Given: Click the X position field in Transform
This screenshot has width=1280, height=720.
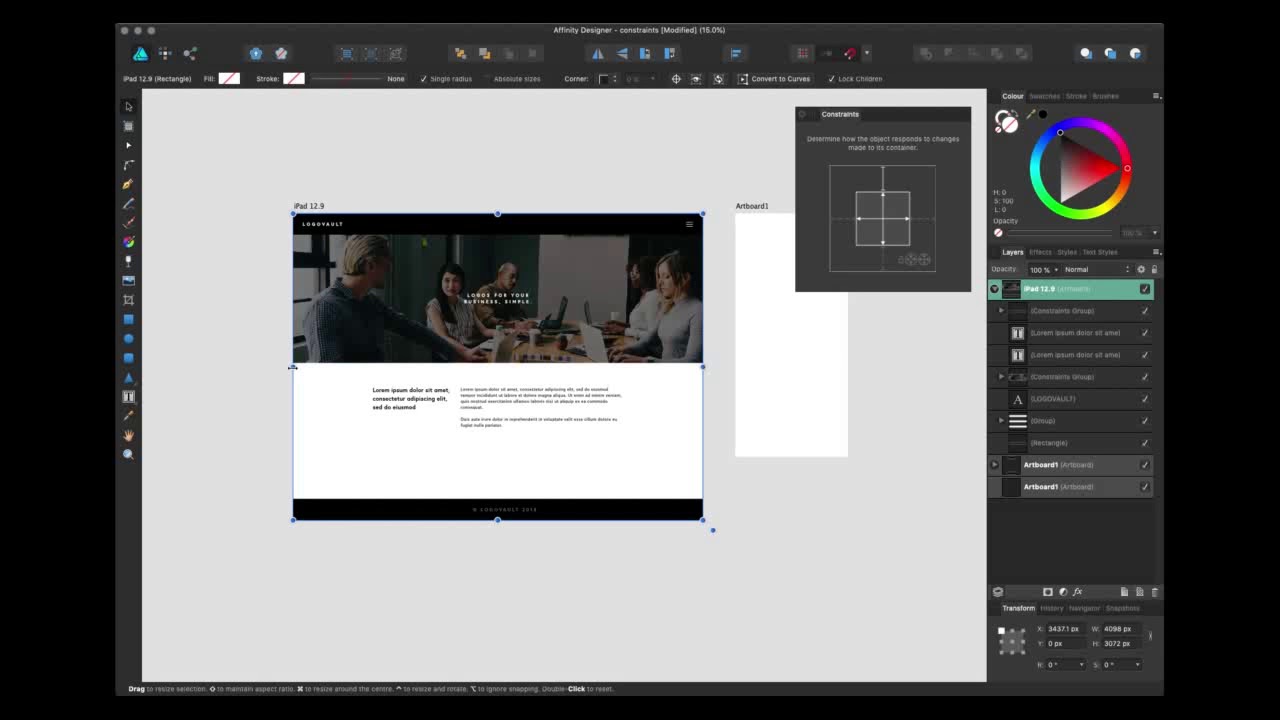Looking at the screenshot, I should [x=1065, y=629].
